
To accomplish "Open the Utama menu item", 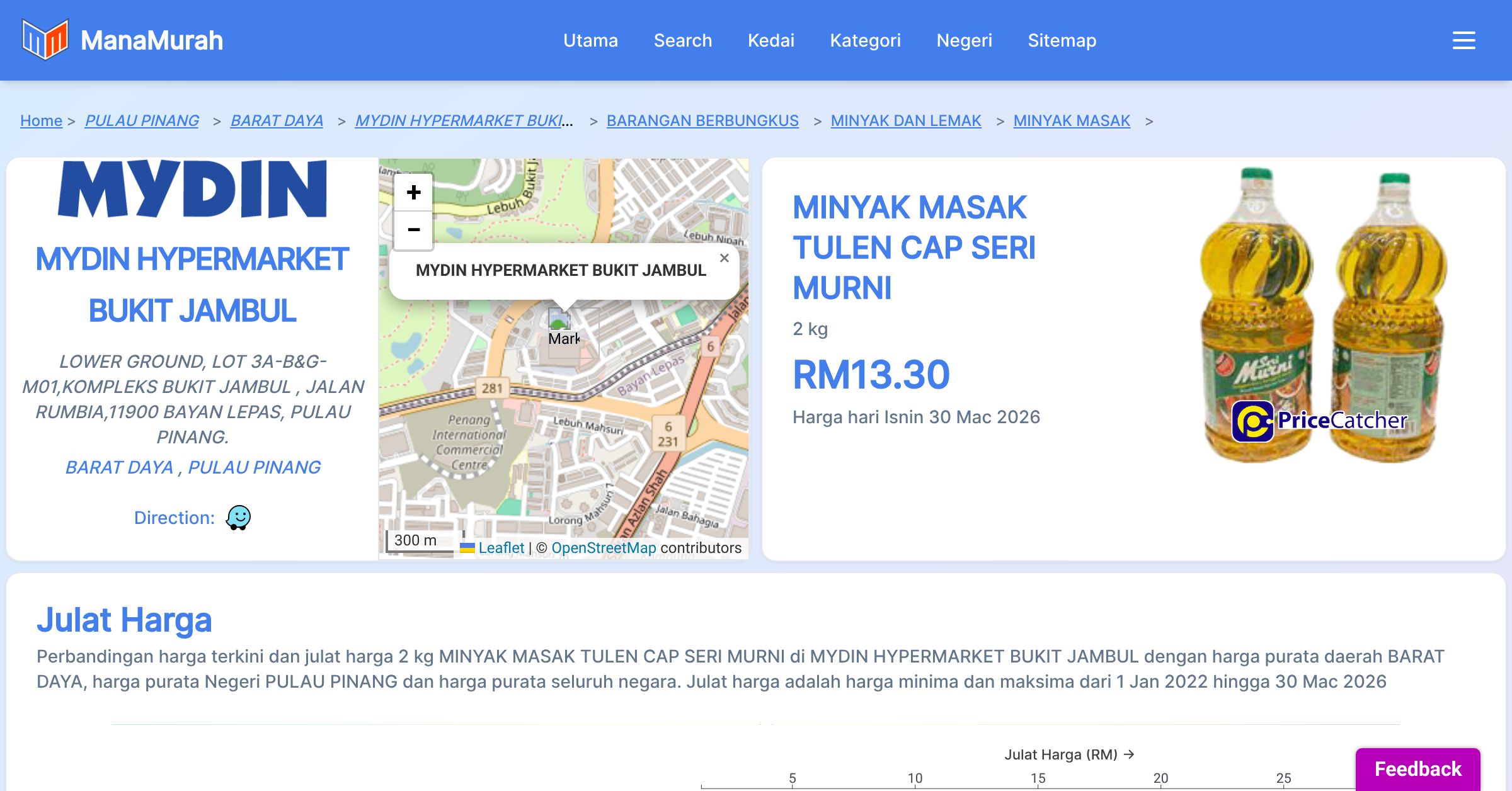I will tap(590, 40).
